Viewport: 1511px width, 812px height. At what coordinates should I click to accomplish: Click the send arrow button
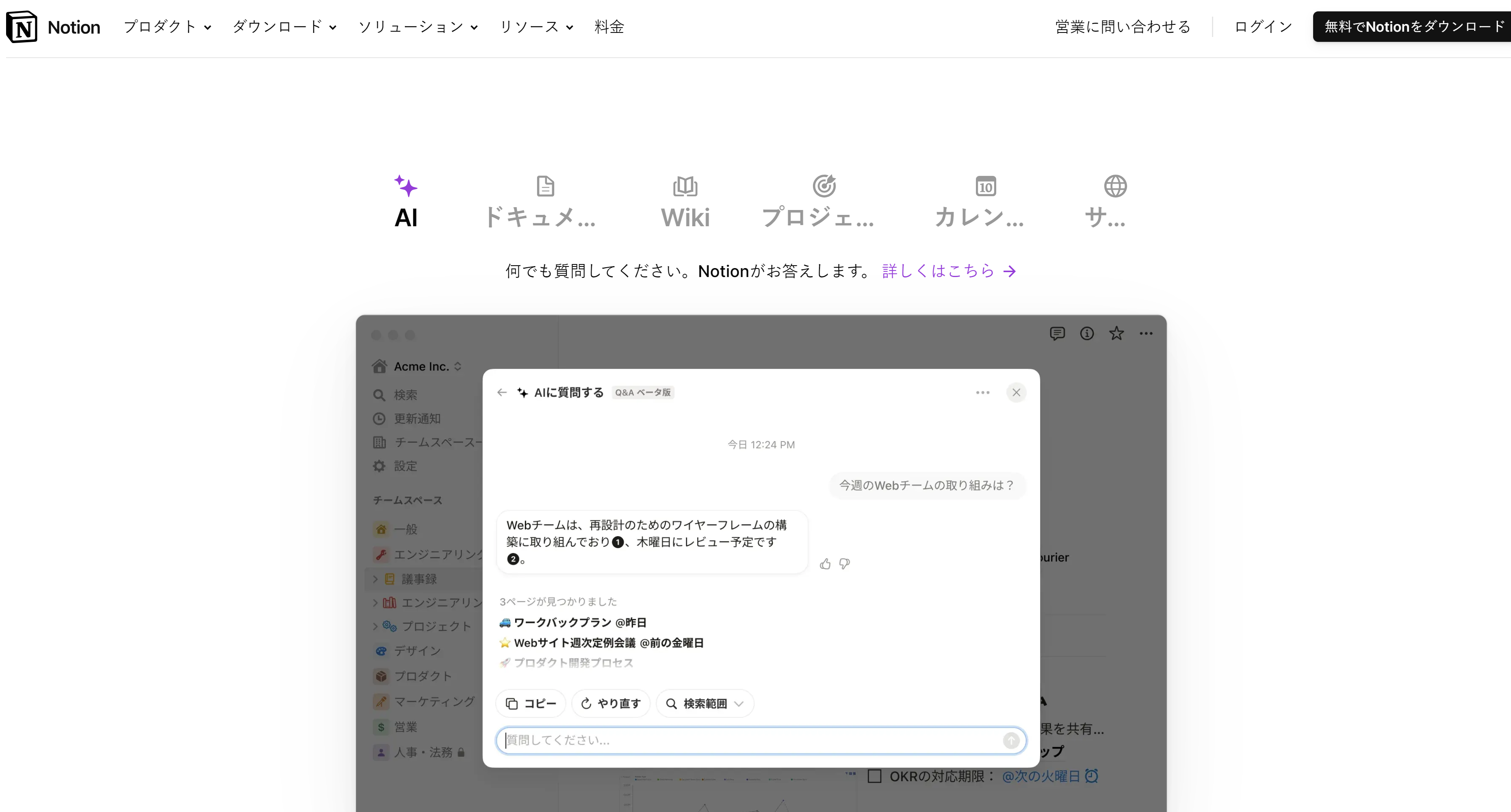[x=1011, y=741]
